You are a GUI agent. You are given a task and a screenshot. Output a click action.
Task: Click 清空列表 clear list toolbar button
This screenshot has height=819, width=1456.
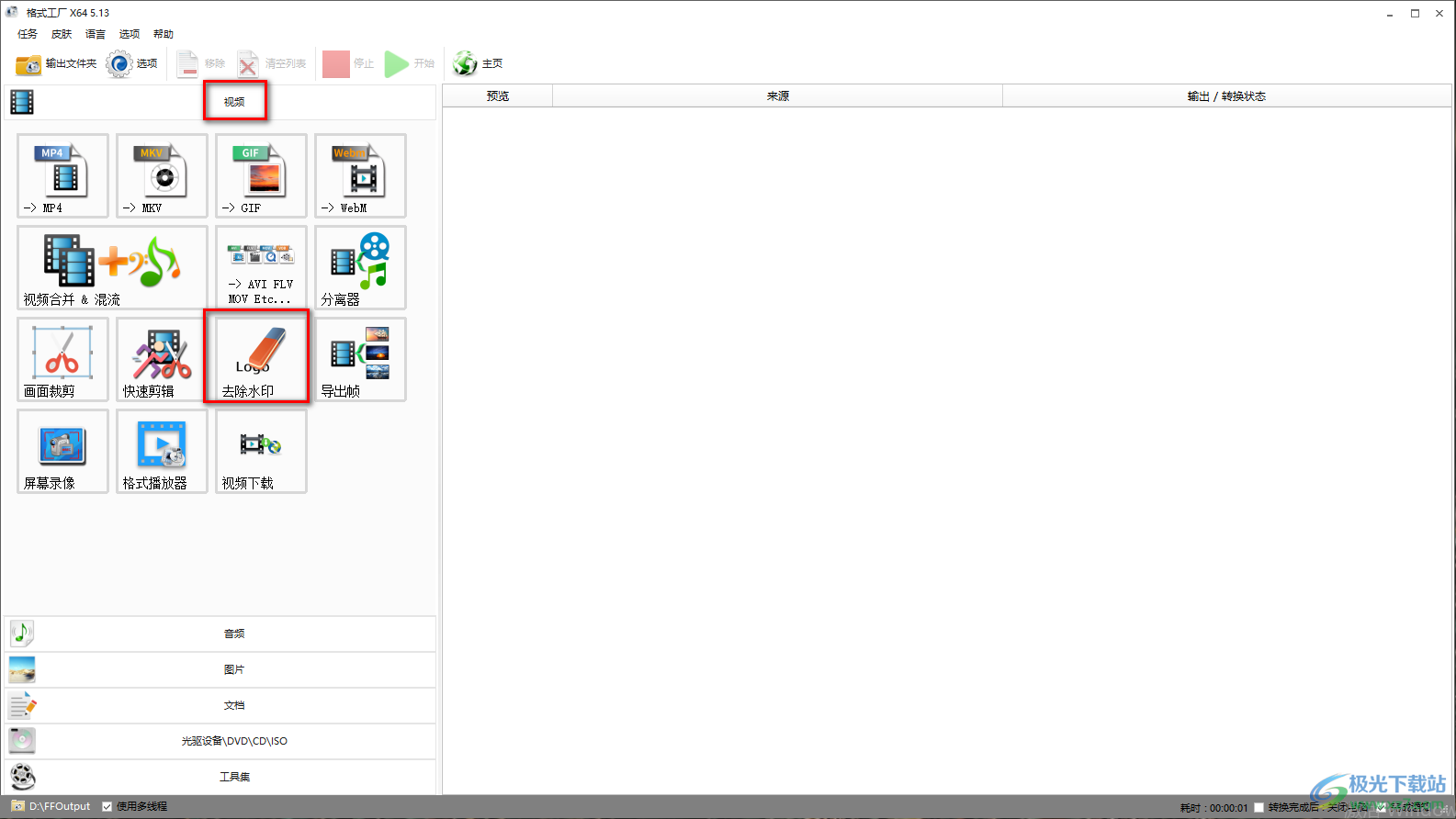tap(272, 63)
